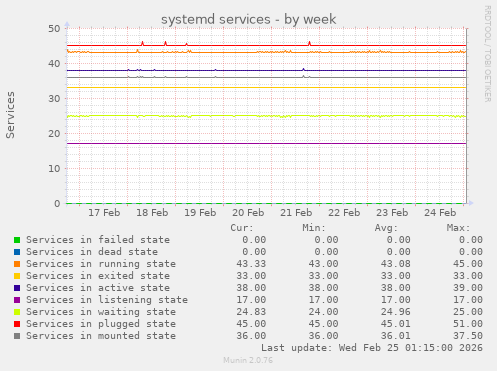
Task: Select the 'Services in dead state' label
Action: (92, 252)
